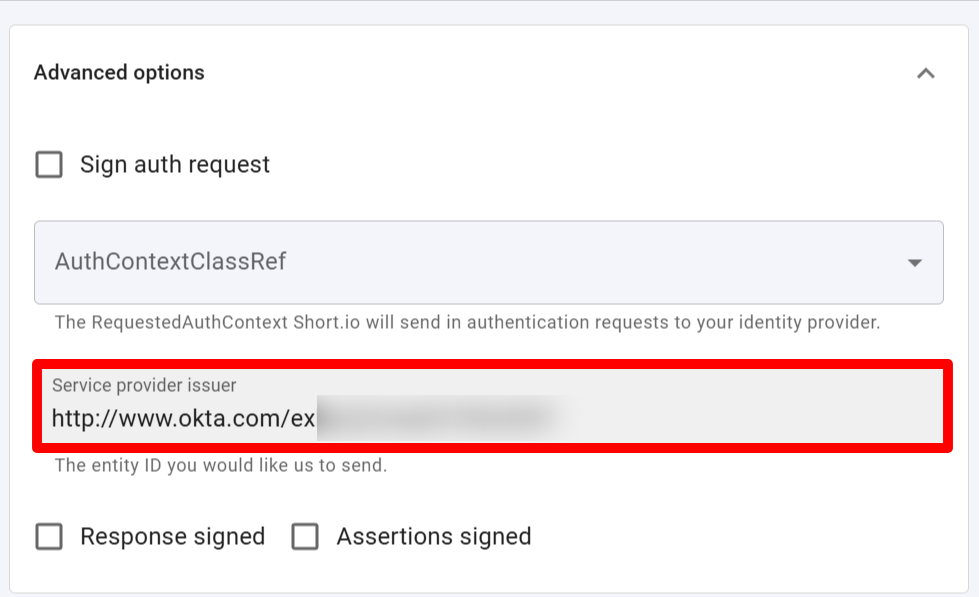Click the Advanced options heading
The width and height of the screenshot is (979, 597).
coord(119,73)
